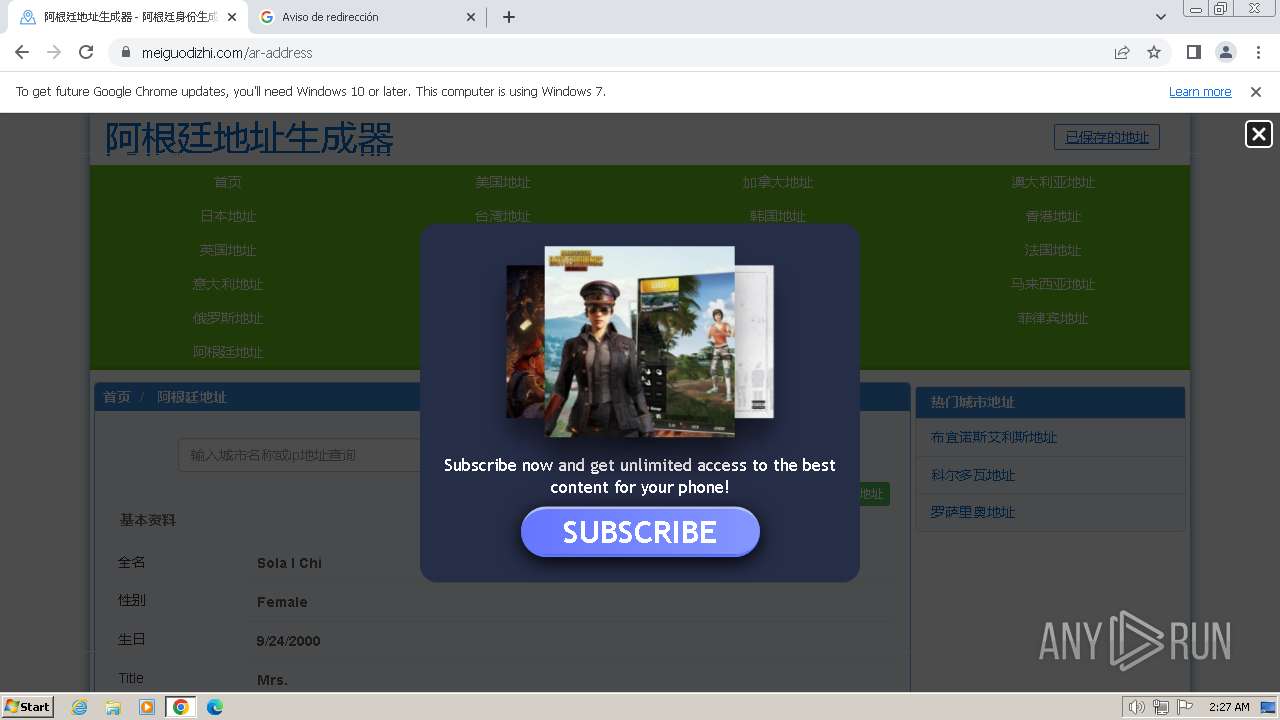This screenshot has width=1280, height=720.
Task: Open the Learn more link
Action: pyautogui.click(x=1200, y=91)
